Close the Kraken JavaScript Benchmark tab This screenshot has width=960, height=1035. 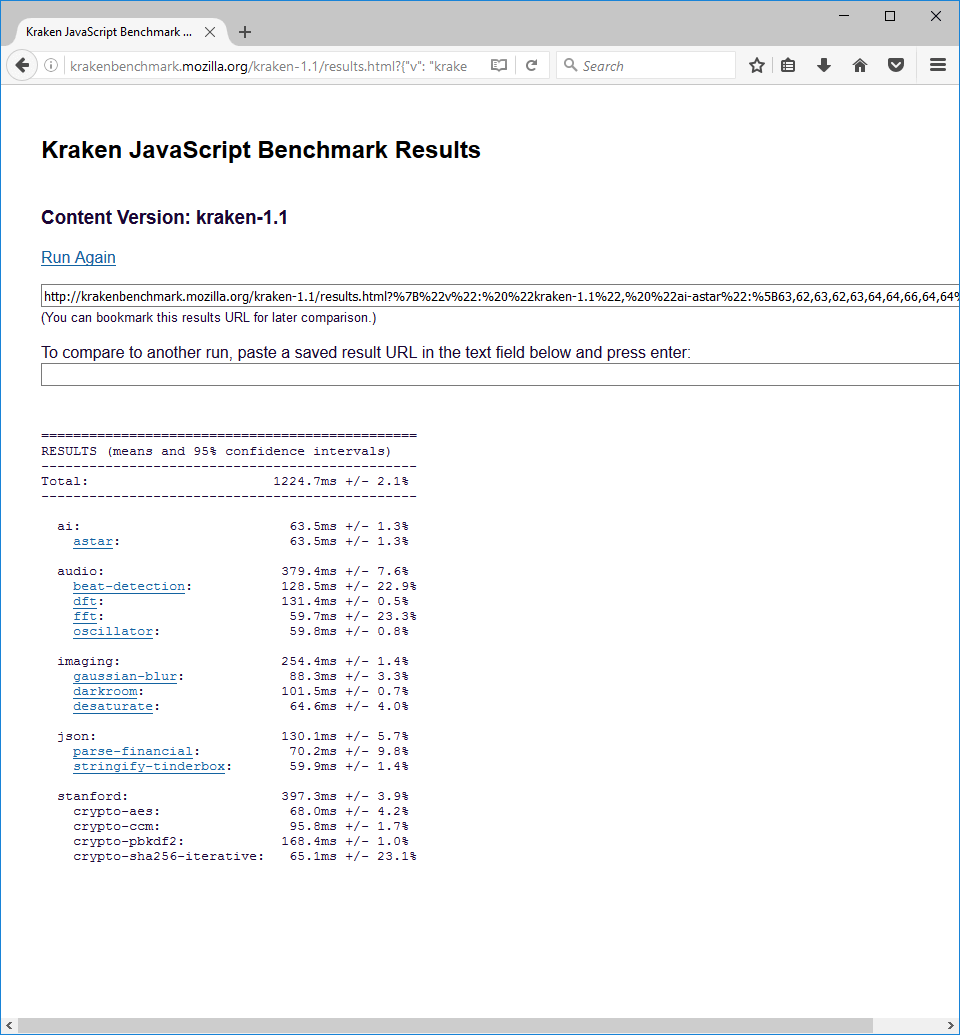tap(210, 32)
